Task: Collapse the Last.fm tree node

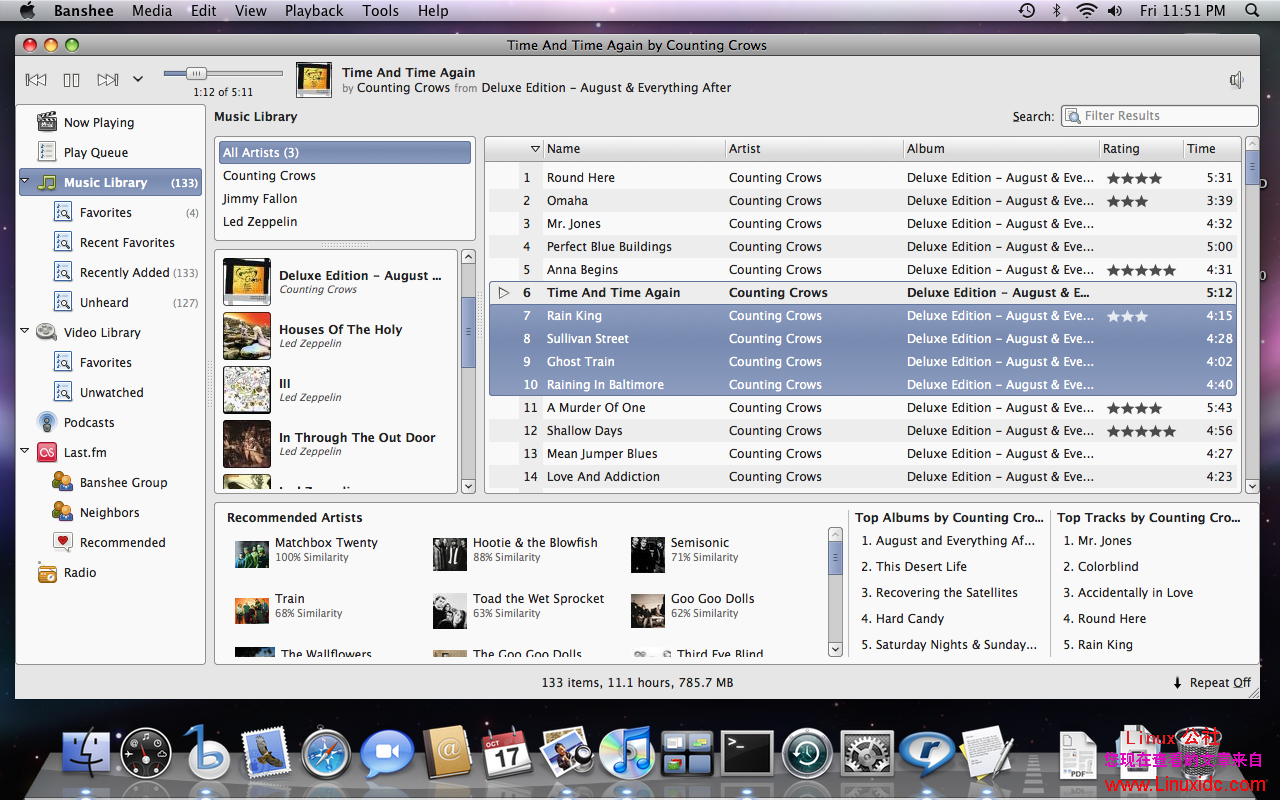Action: (25, 451)
